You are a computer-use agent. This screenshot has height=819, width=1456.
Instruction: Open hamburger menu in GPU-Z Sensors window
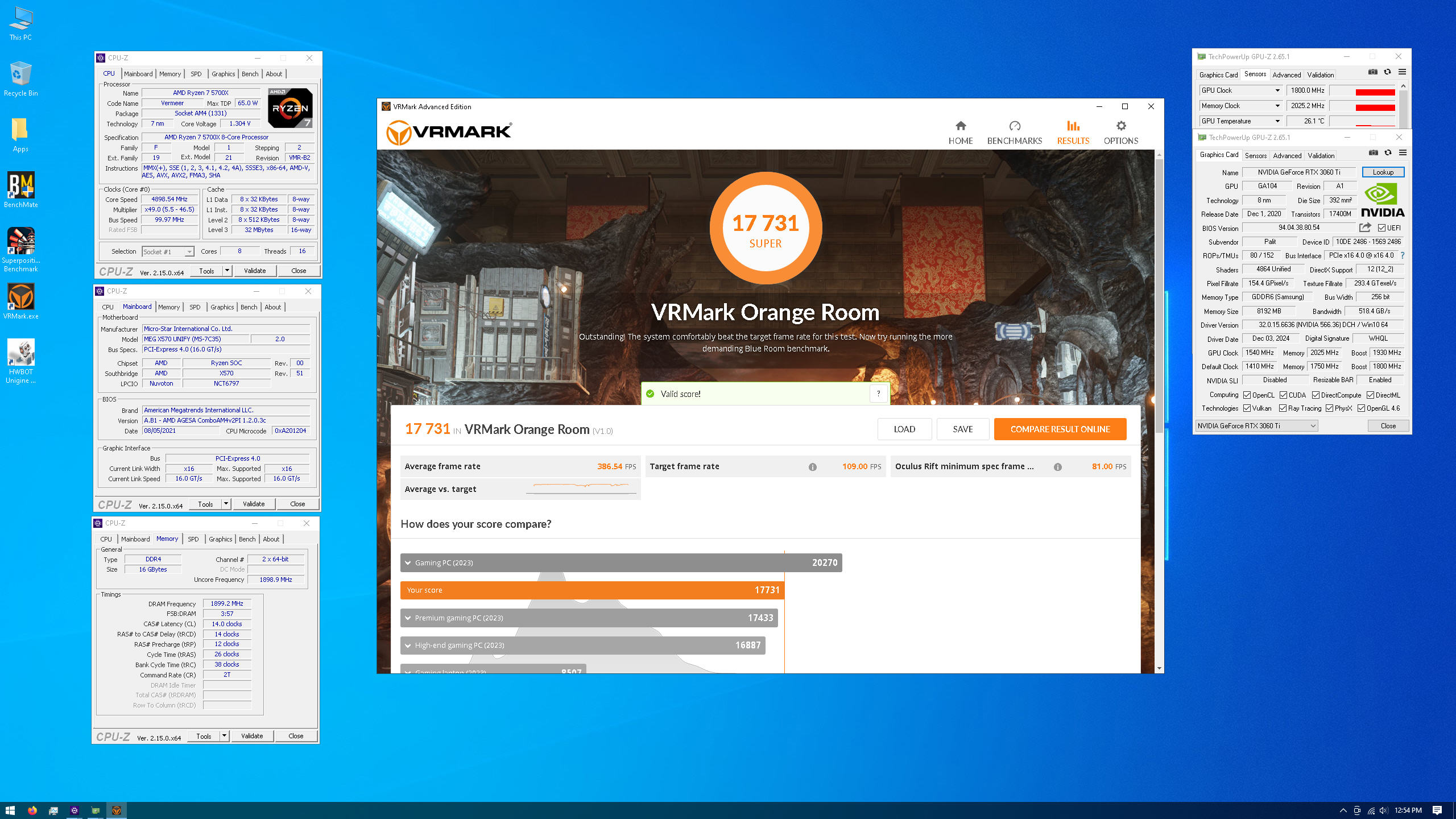tap(1402, 72)
